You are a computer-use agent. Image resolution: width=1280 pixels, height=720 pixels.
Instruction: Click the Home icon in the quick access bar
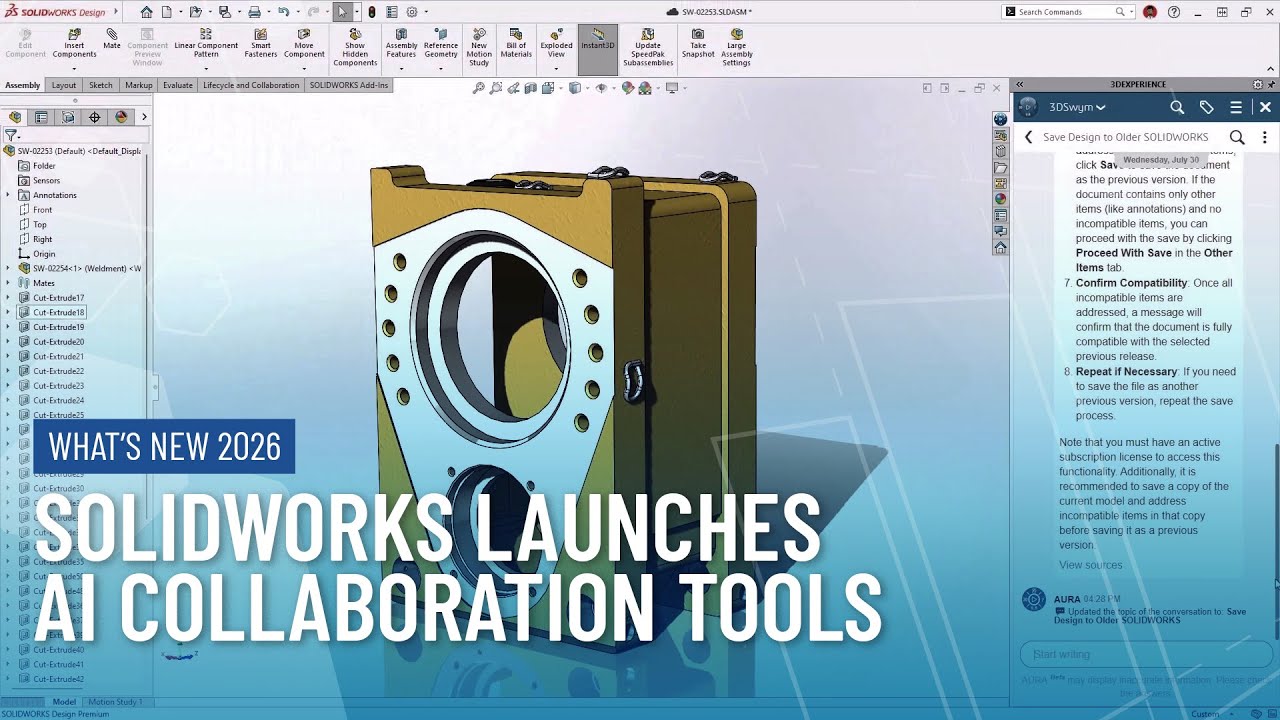(147, 12)
